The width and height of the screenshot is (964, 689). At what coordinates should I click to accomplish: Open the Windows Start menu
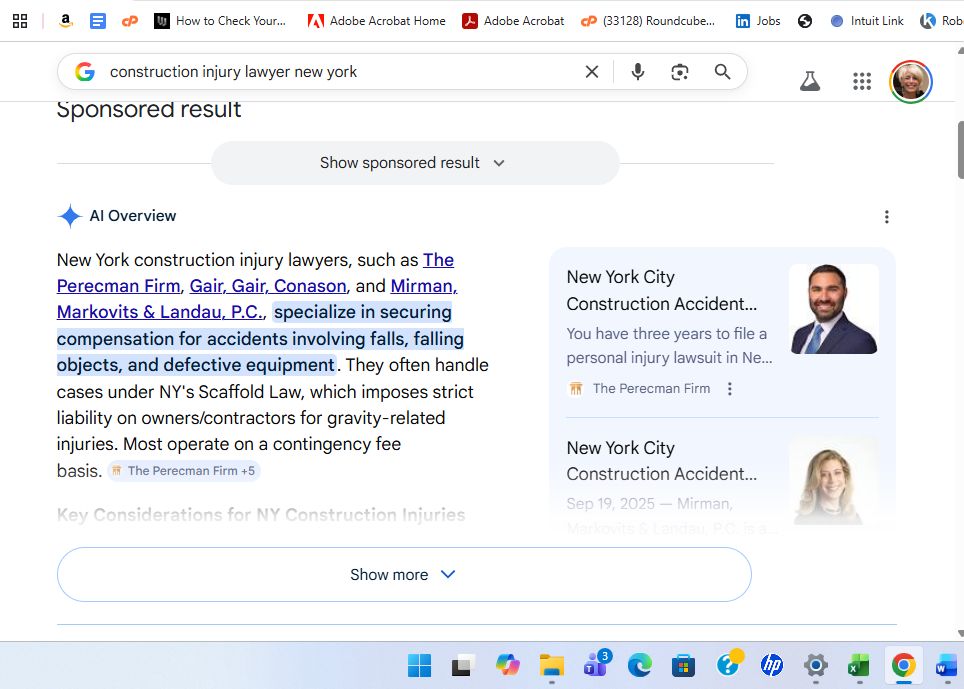(419, 665)
